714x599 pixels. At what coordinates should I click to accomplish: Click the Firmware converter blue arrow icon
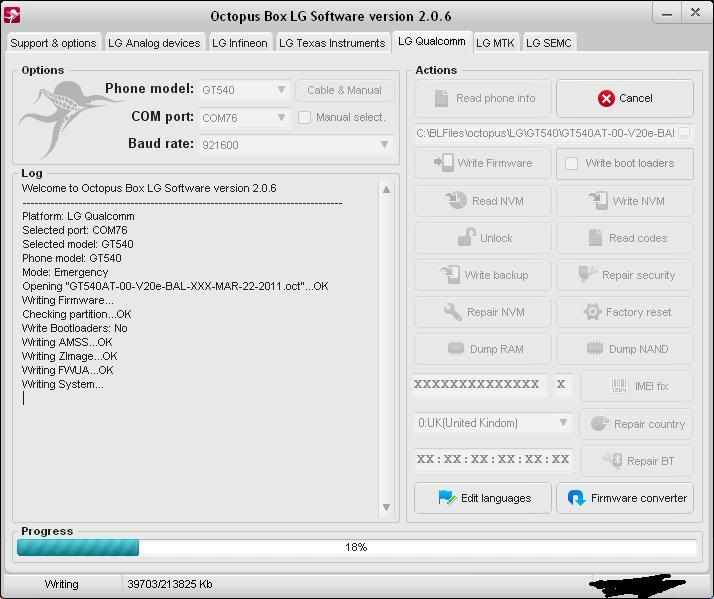pos(576,498)
